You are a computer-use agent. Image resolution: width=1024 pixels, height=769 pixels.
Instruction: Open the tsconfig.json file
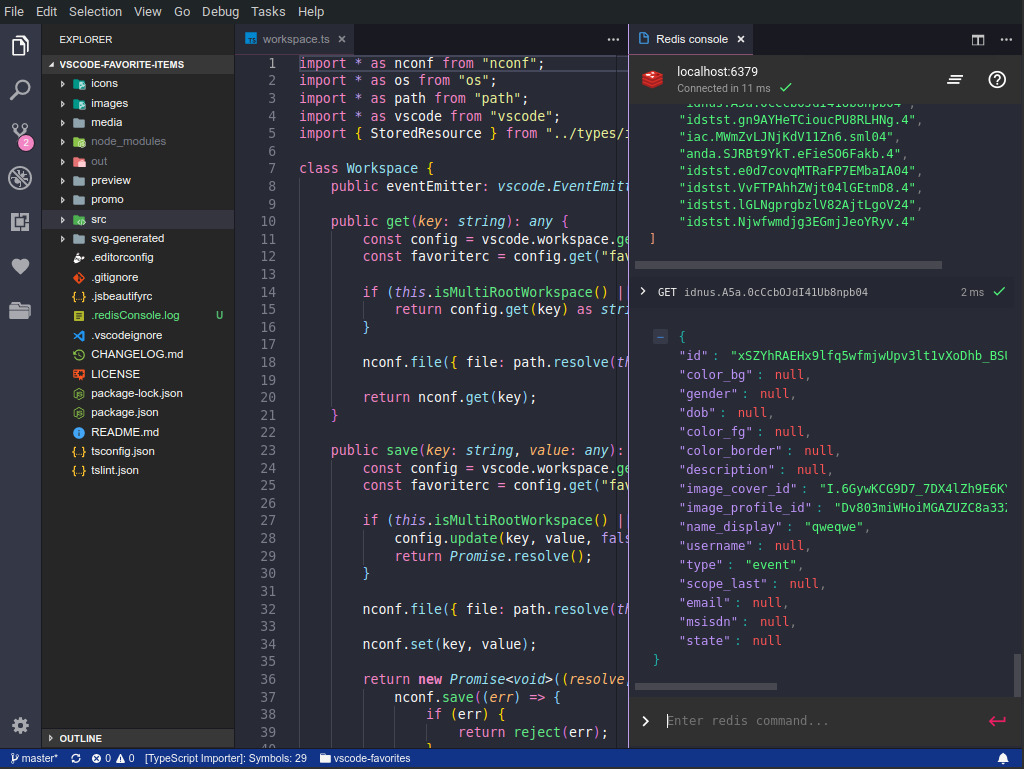point(138,451)
